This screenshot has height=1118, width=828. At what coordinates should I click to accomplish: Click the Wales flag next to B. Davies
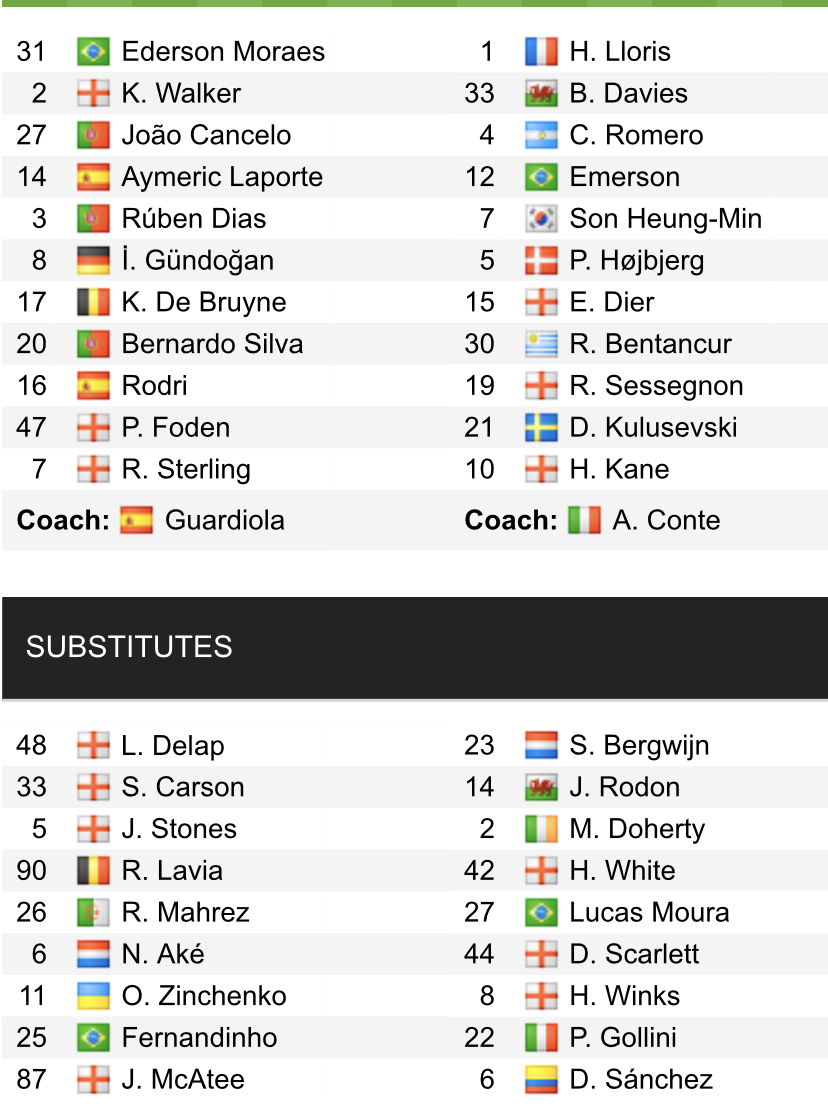[541, 93]
